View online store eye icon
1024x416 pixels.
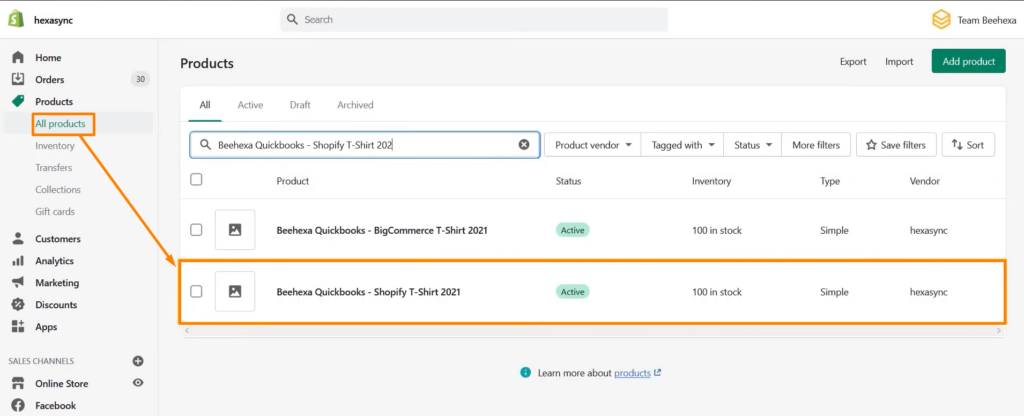click(138, 383)
